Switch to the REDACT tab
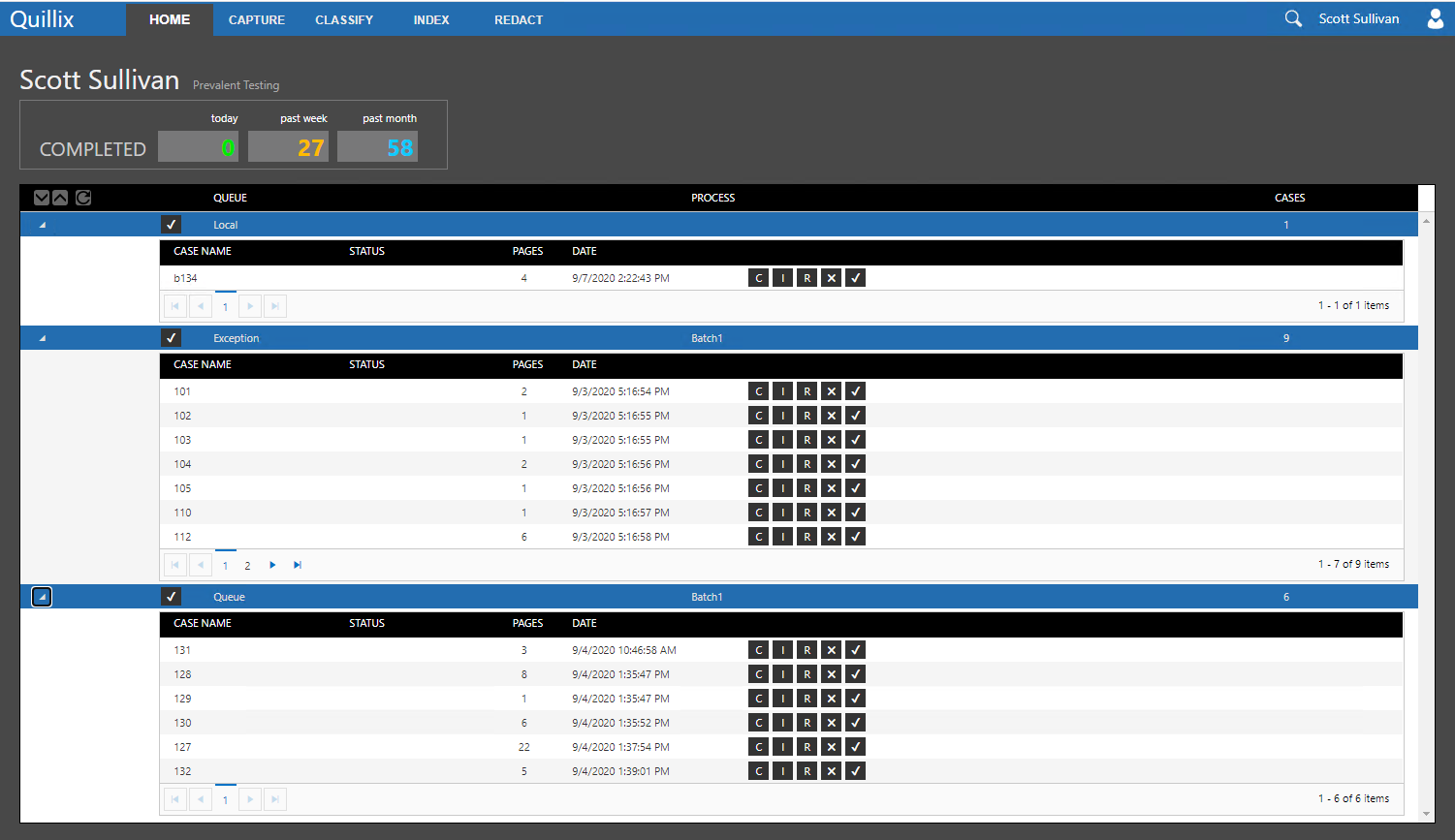1455x840 pixels. 519,19
